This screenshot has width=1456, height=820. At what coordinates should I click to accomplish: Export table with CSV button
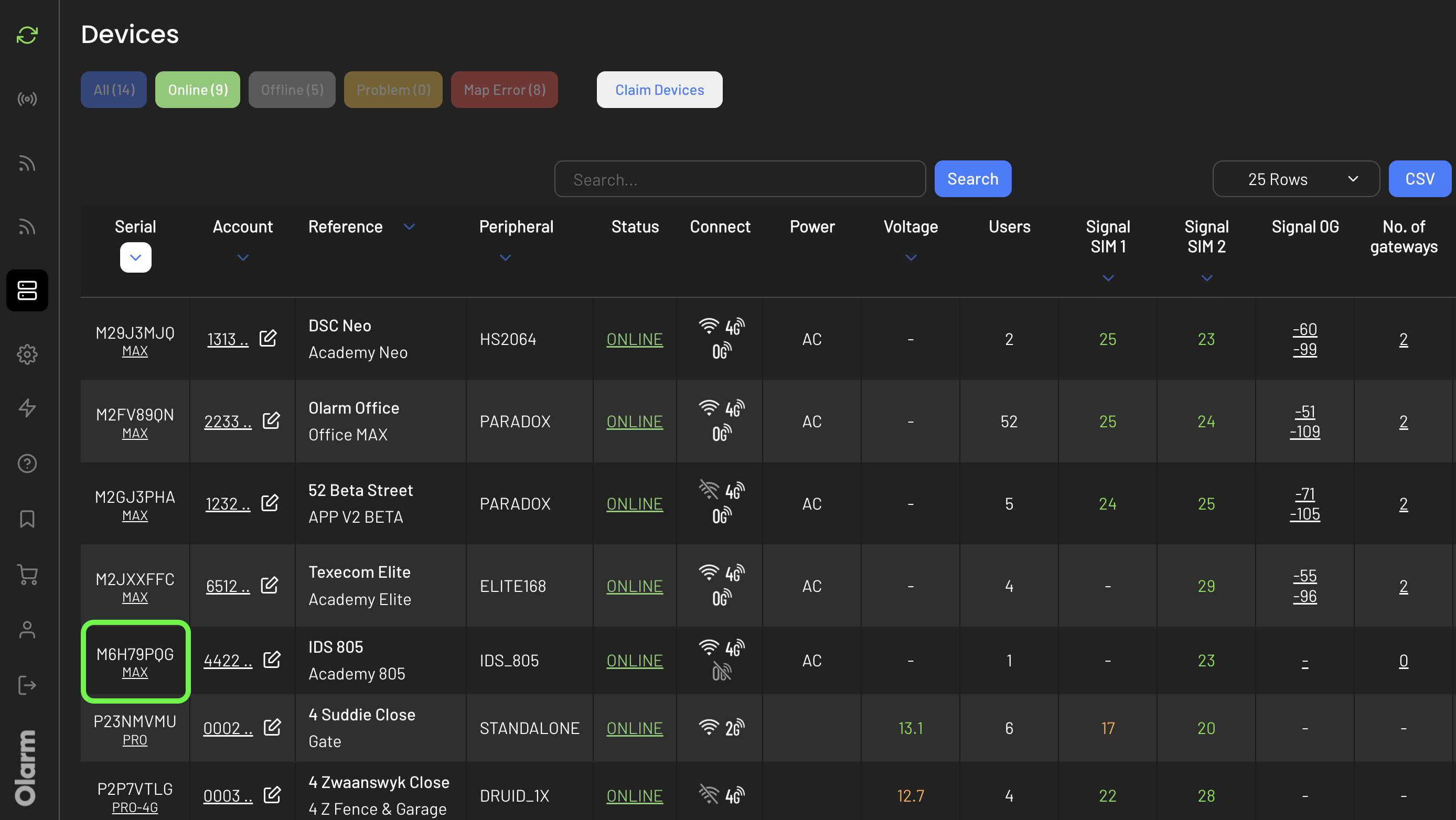1420,179
